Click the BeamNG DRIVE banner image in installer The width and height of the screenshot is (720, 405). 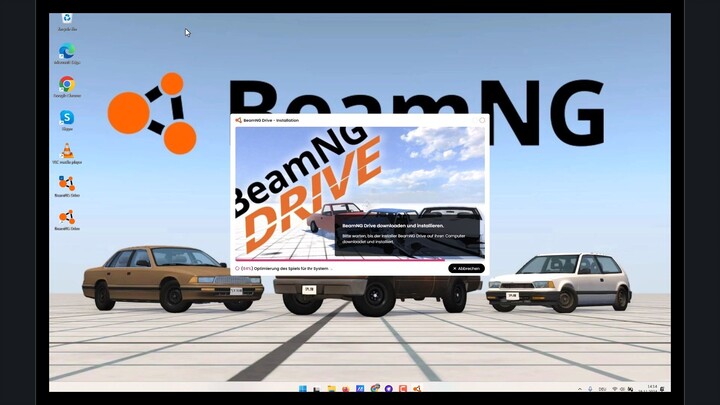click(360, 193)
